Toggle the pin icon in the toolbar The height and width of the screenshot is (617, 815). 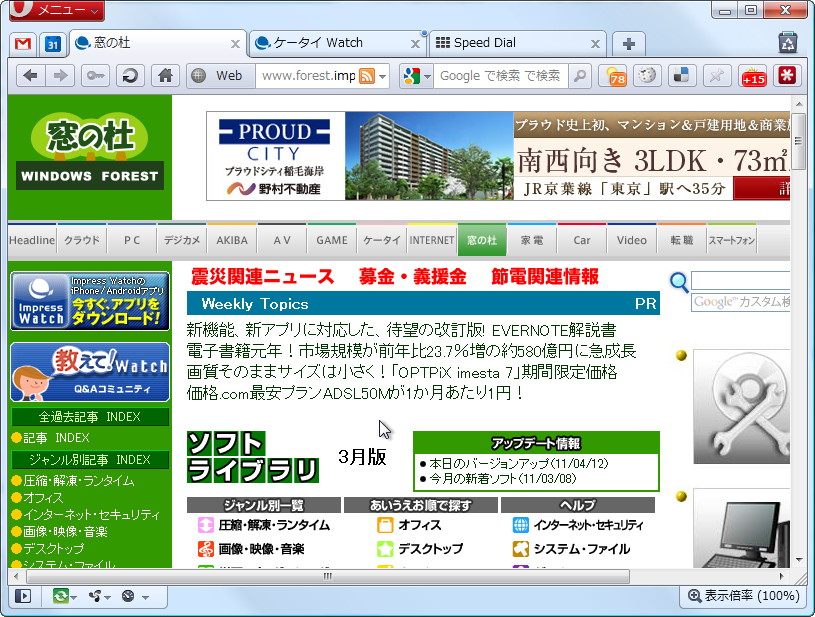point(716,76)
